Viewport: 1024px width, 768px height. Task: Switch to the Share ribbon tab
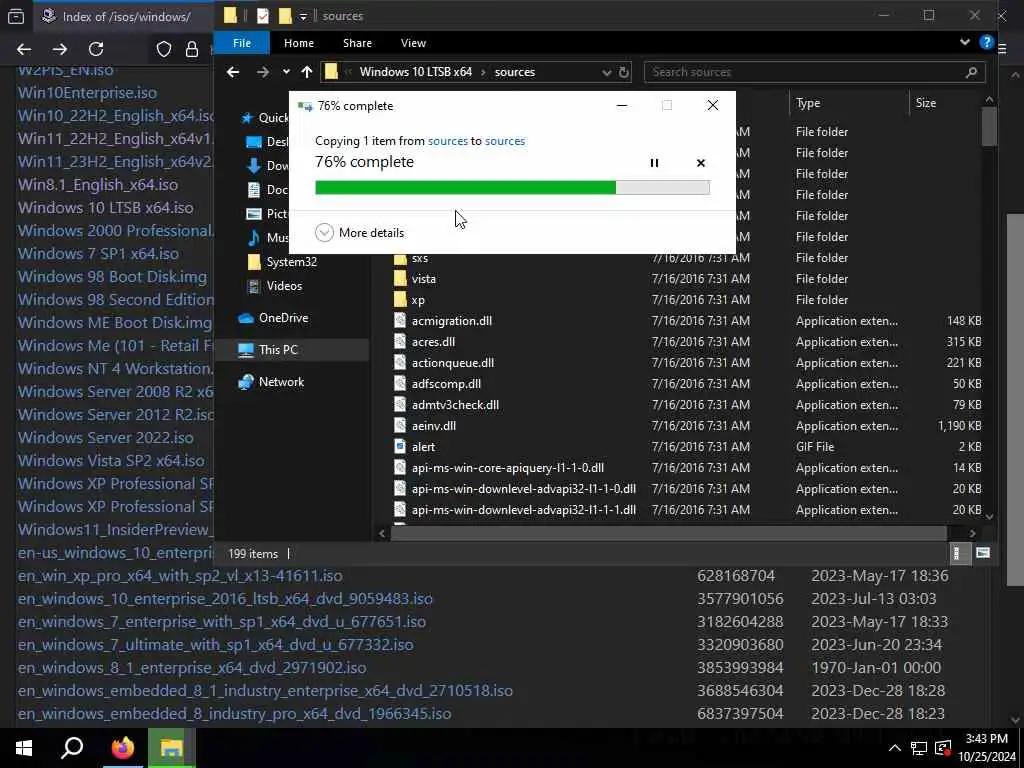click(x=357, y=43)
